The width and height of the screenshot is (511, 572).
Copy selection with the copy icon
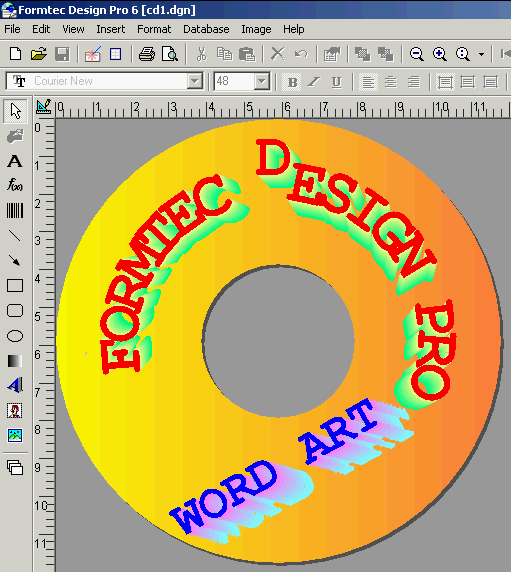[x=224, y=54]
